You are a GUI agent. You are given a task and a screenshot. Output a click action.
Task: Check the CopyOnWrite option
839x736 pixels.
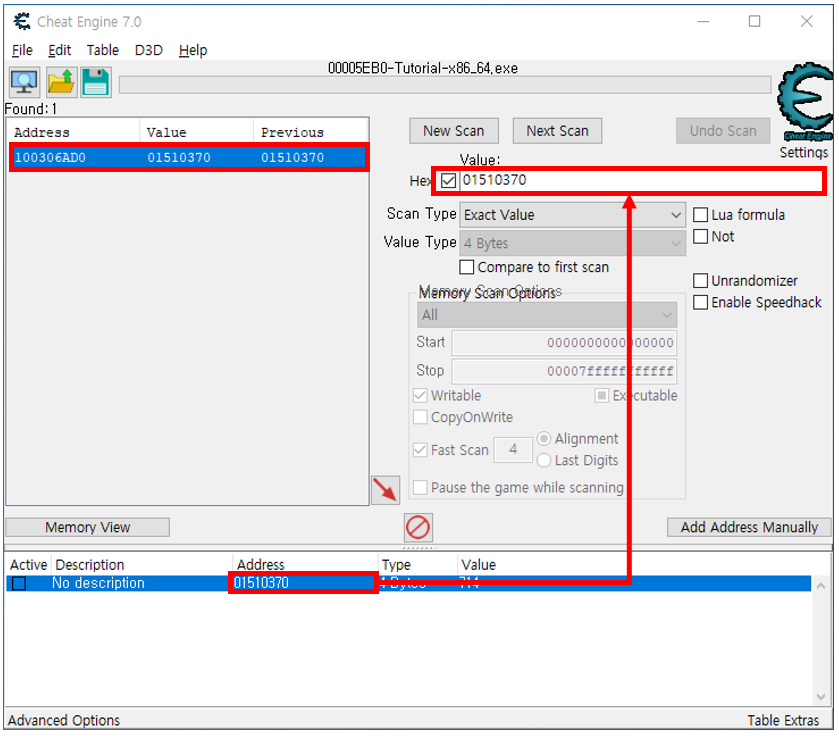[x=420, y=417]
